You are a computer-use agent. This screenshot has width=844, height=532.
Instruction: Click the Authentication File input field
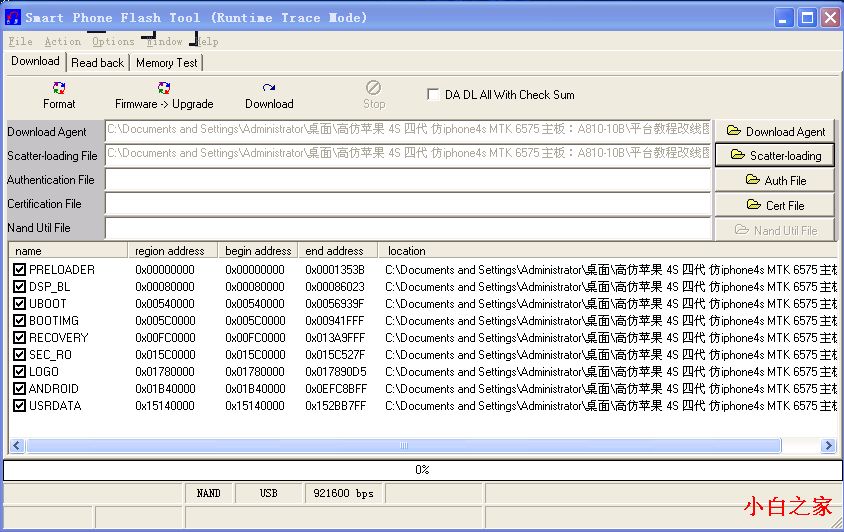click(x=408, y=180)
